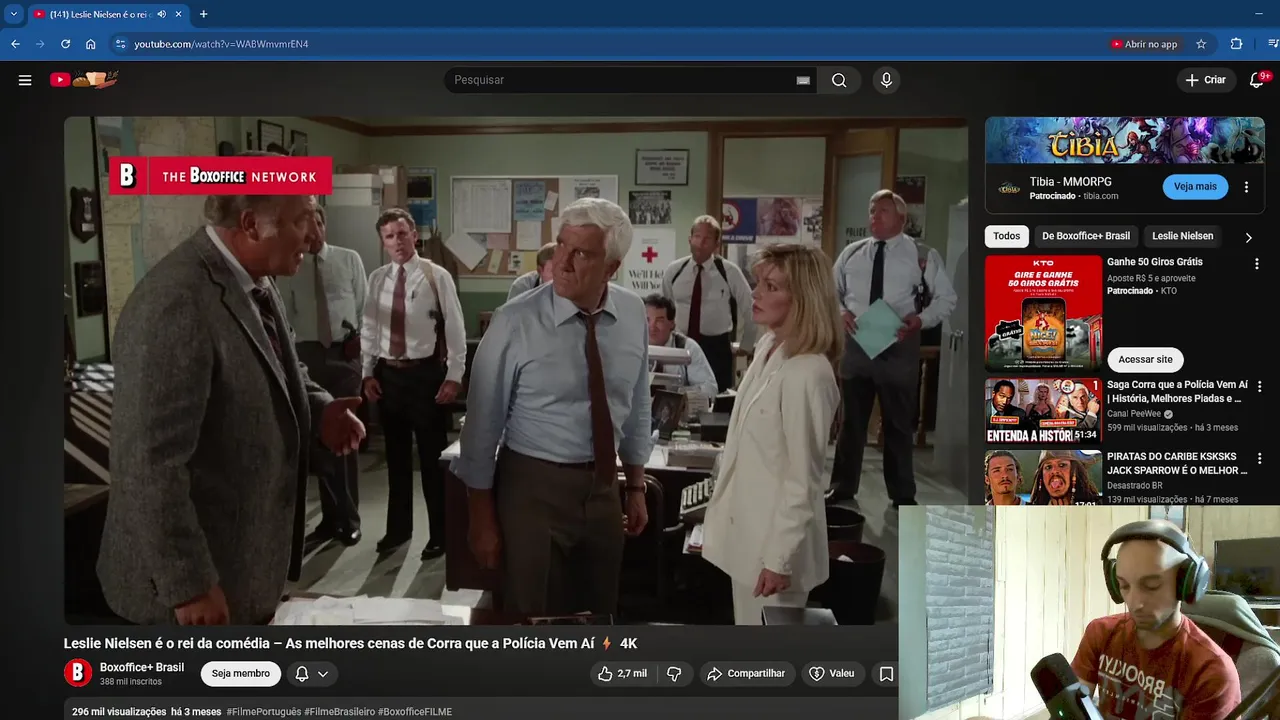Open browser home page
The width and height of the screenshot is (1280, 720).
(91, 44)
